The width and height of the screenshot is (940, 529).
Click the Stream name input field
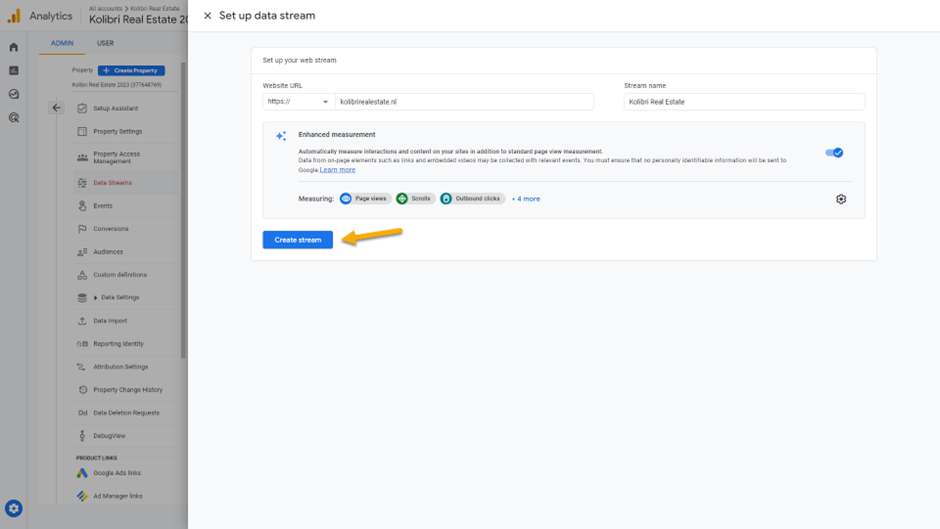point(744,102)
